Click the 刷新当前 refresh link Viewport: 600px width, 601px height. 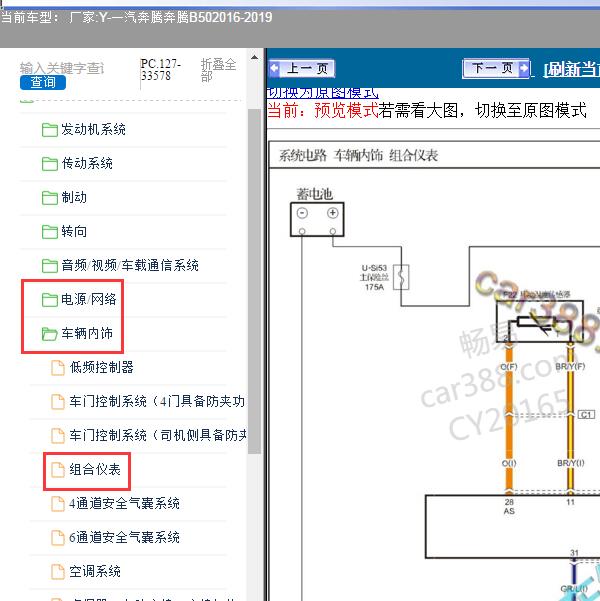coord(572,69)
